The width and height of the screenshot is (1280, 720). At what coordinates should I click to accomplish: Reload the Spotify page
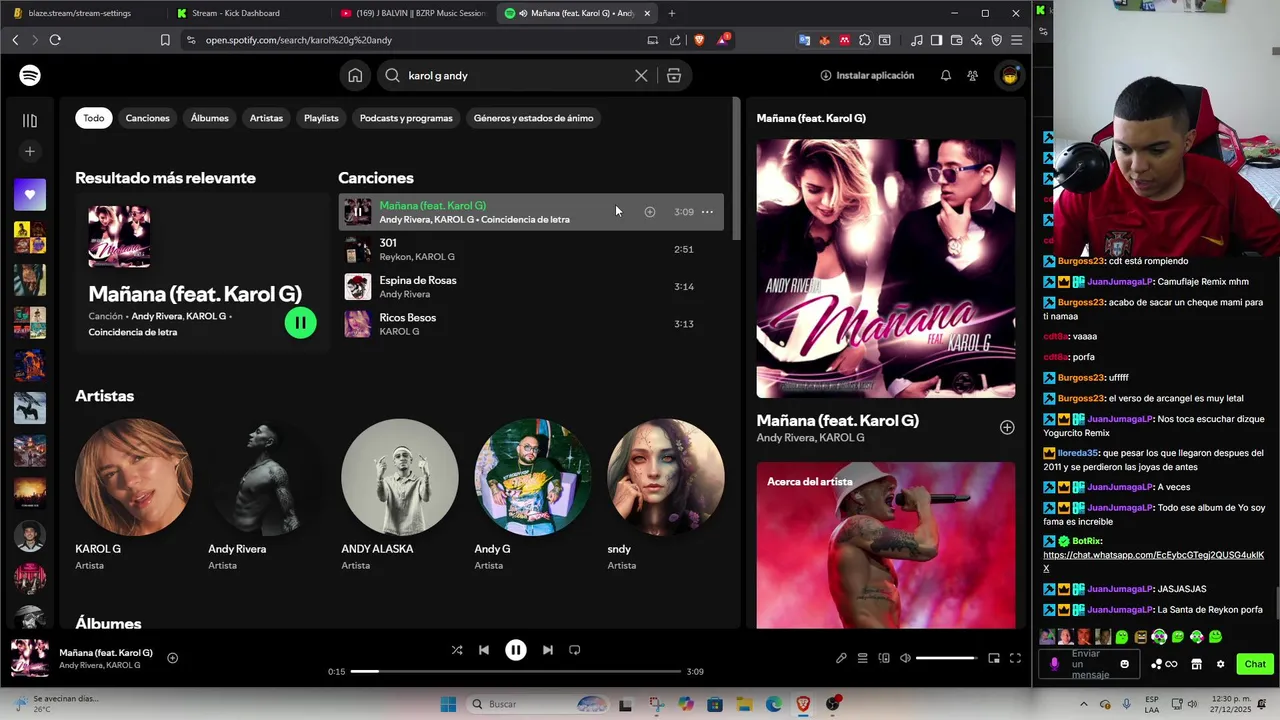coord(55,40)
